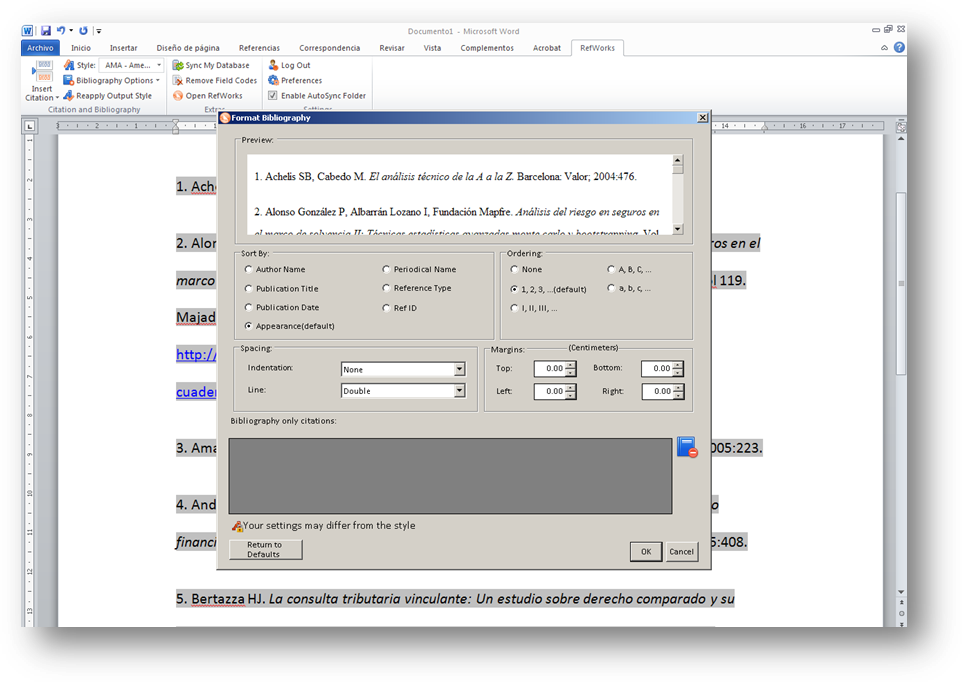Toggle Enable AutoSync Folder checkbox
Viewport: 962px width, 682px height.
point(273,96)
